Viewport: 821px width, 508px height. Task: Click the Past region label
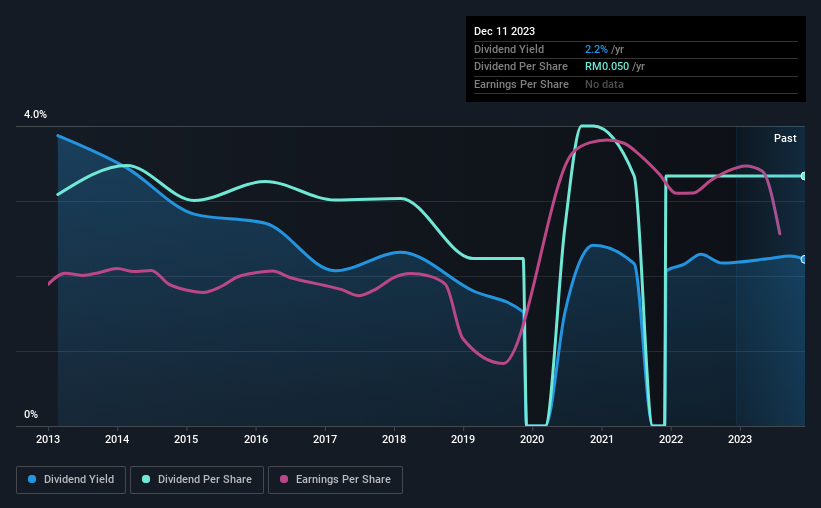click(x=785, y=138)
